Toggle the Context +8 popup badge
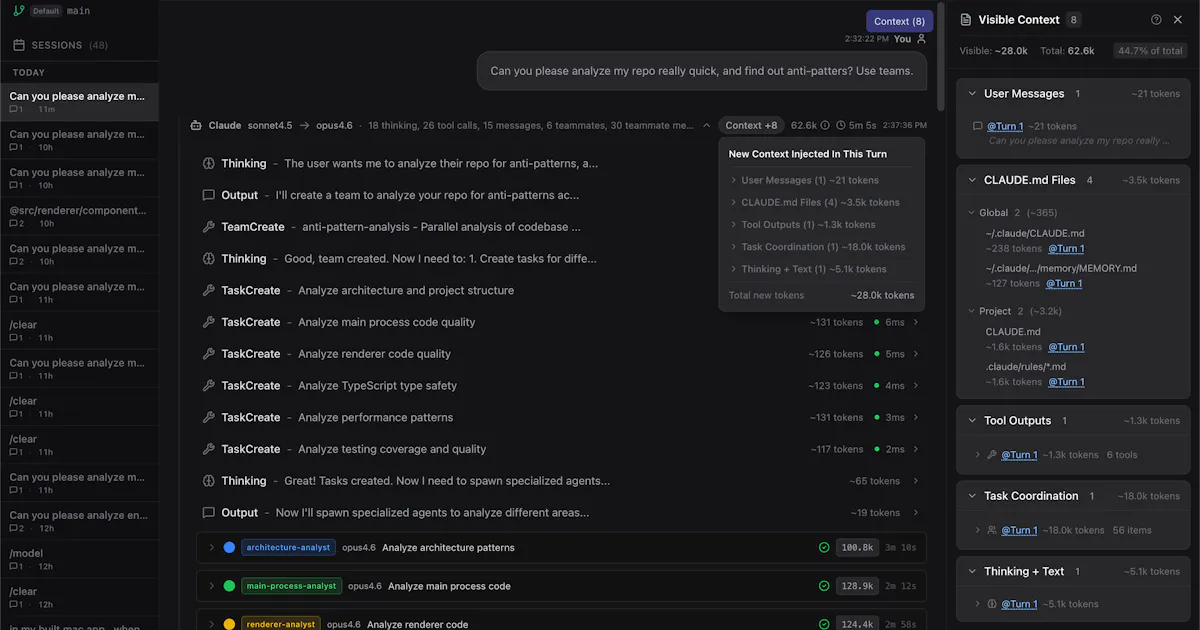The height and width of the screenshot is (630, 1200). click(x=751, y=126)
